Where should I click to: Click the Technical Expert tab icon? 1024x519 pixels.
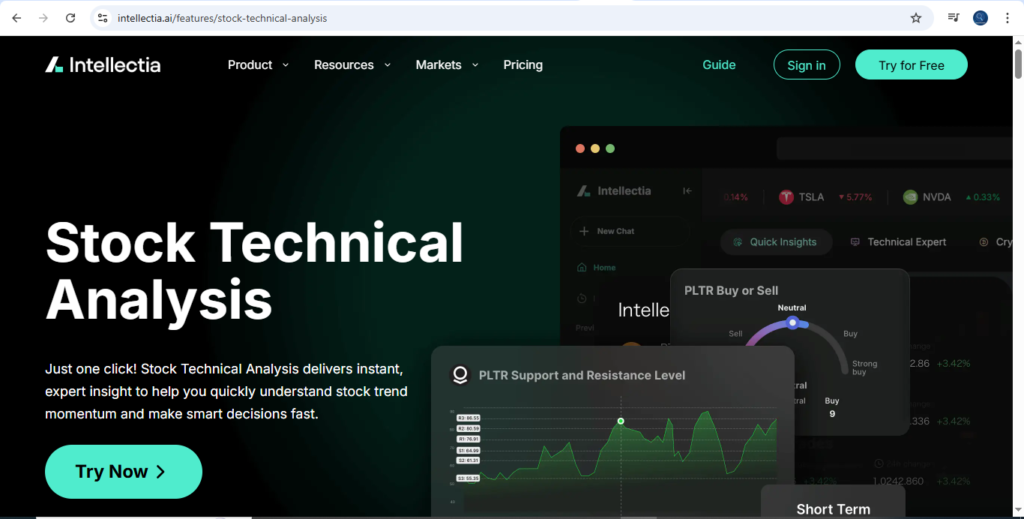pyautogui.click(x=855, y=242)
